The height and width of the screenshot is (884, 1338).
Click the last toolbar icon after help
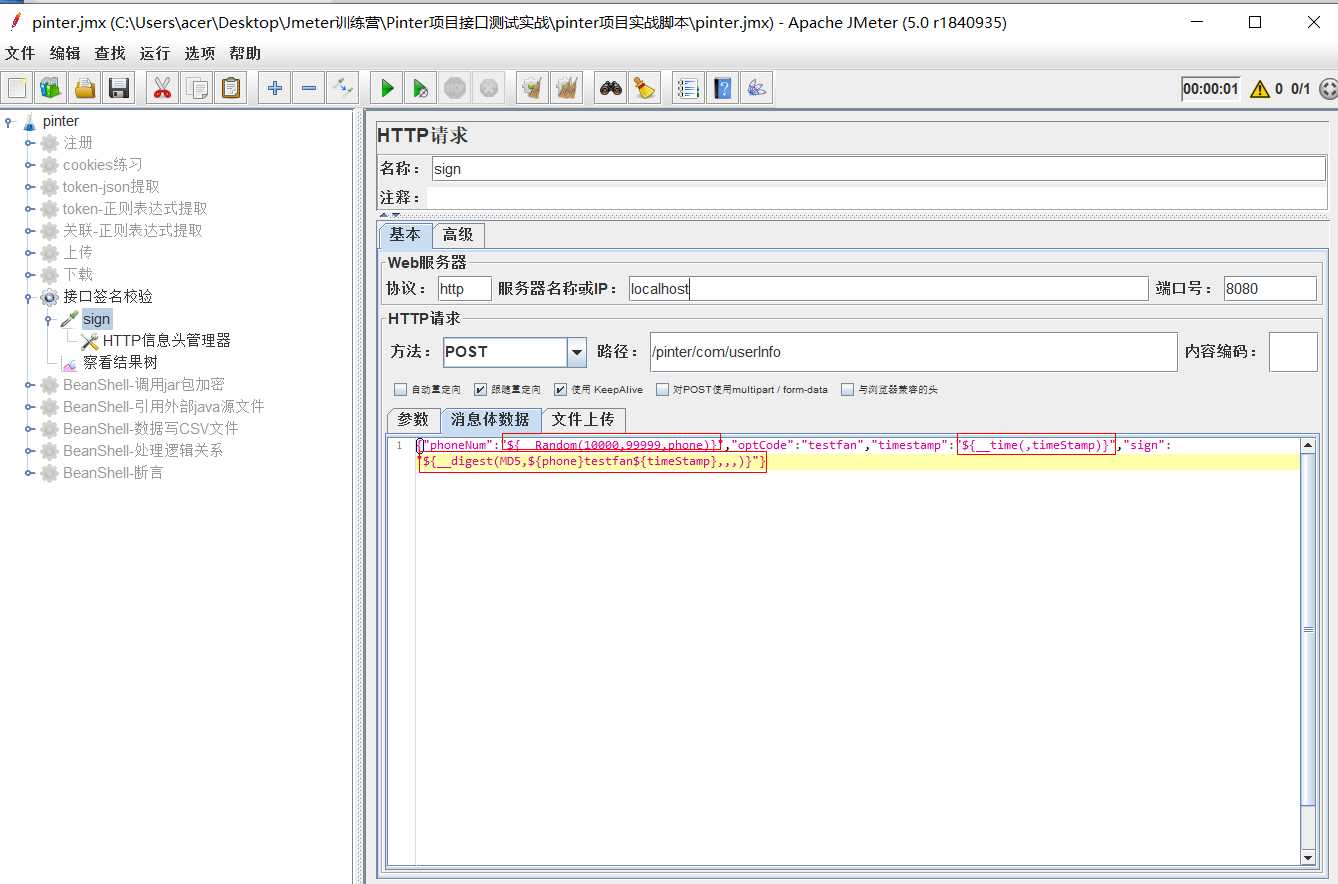point(757,88)
